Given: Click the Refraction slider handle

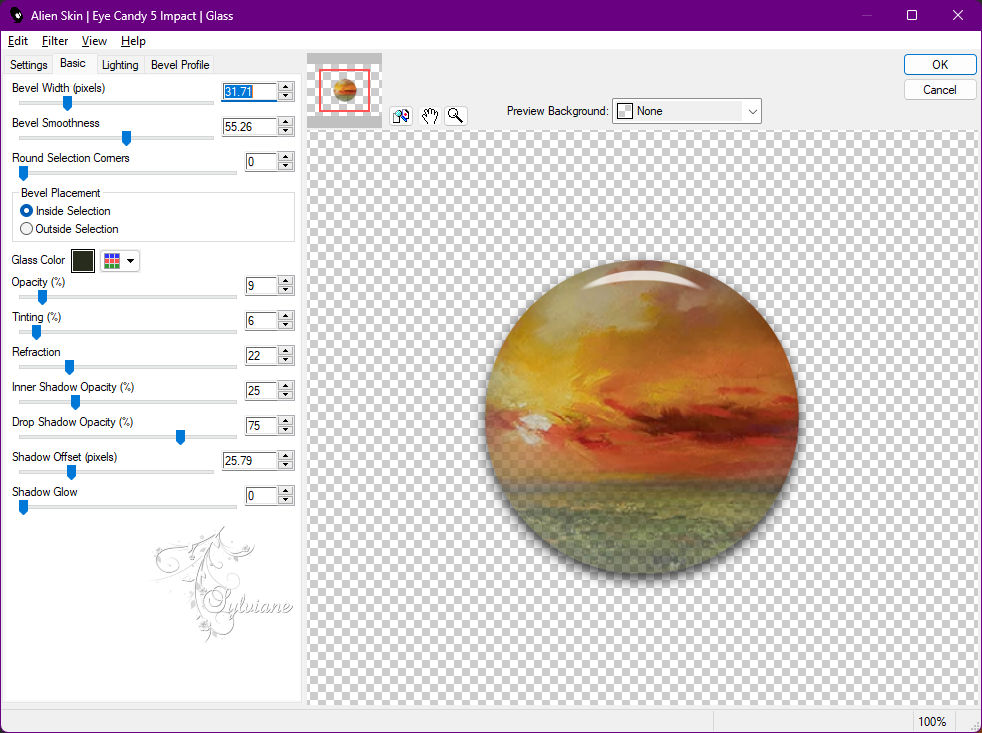Looking at the screenshot, I should [x=70, y=367].
